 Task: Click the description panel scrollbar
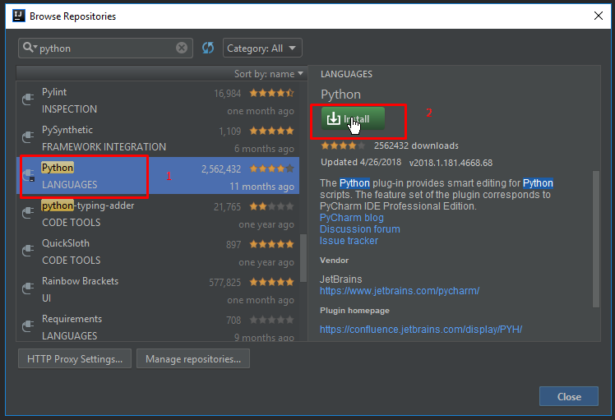596,239
